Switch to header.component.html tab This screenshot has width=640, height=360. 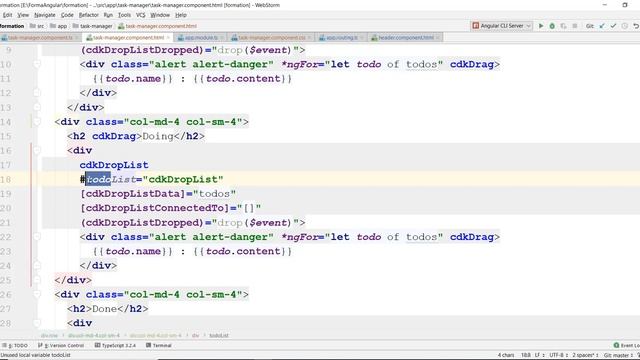click(405, 38)
